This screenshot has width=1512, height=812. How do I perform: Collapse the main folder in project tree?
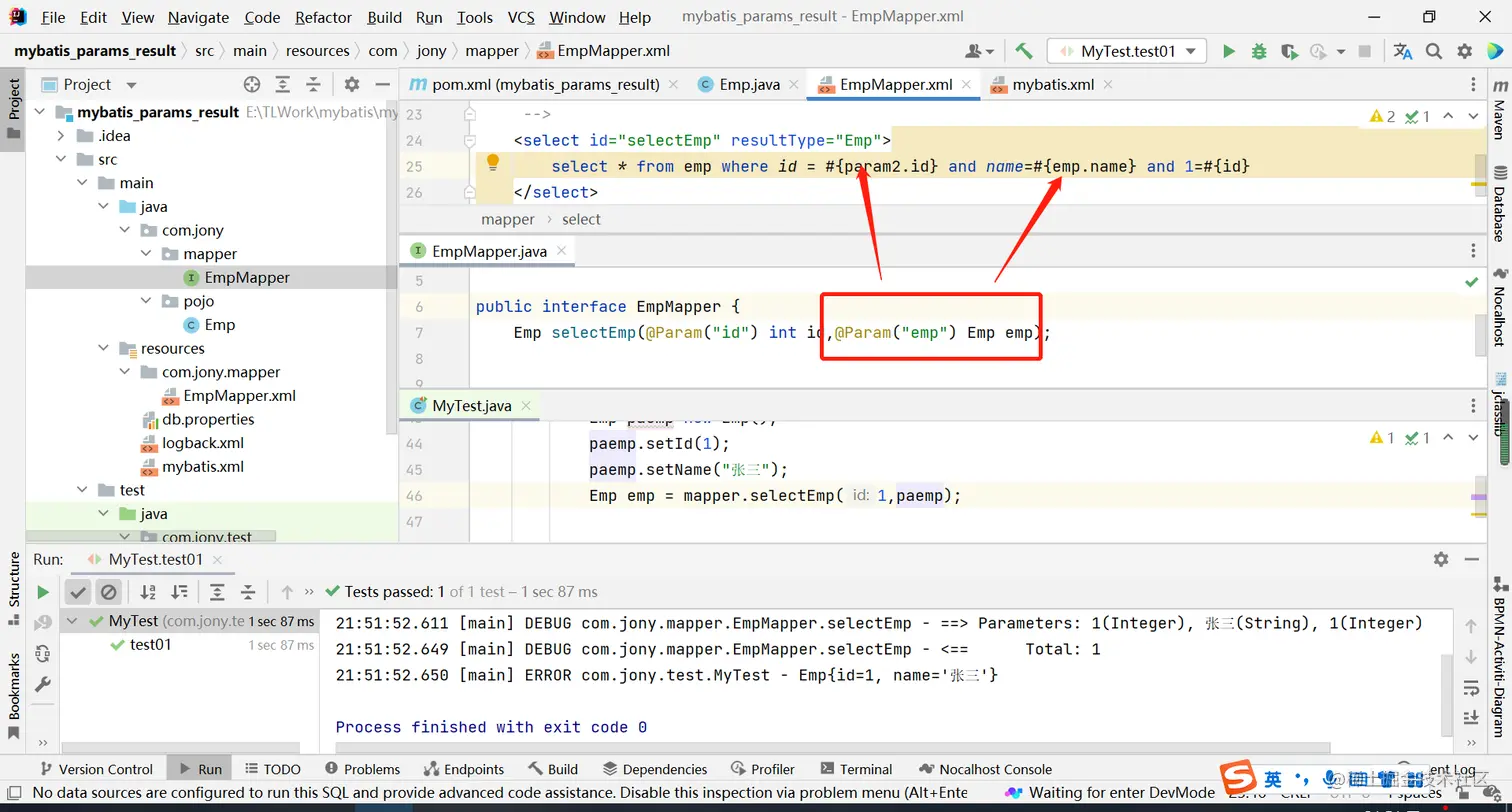click(82, 183)
